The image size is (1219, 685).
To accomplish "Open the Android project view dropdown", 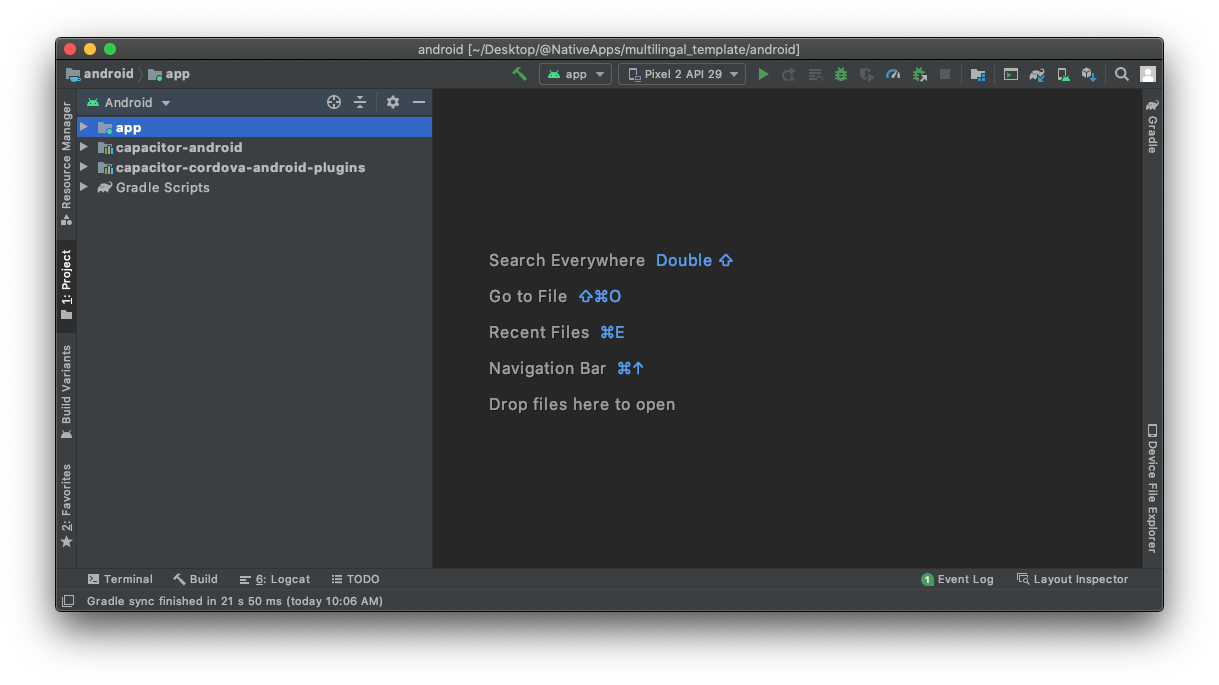I will pos(129,102).
